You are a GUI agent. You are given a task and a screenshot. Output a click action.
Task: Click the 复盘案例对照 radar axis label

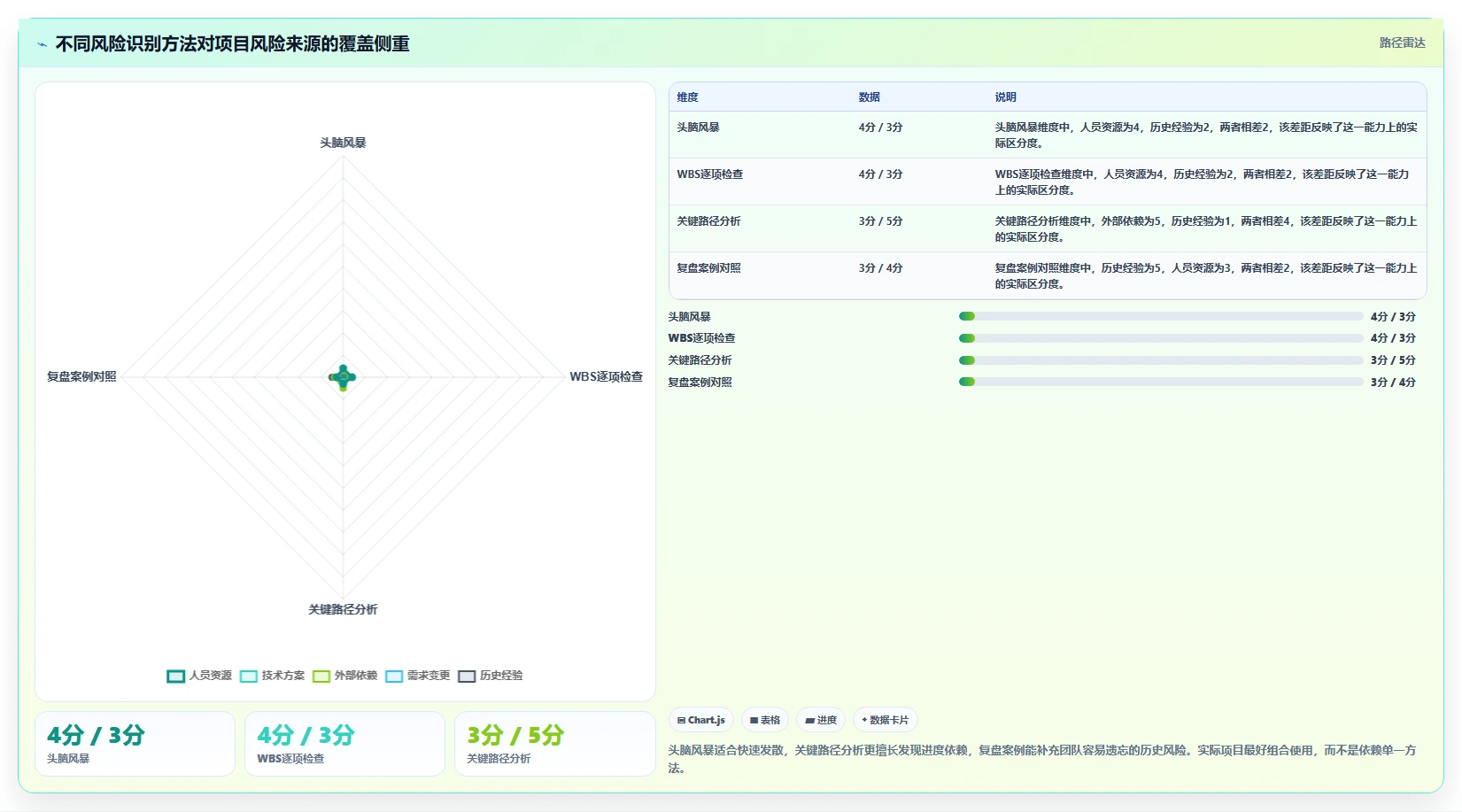[81, 376]
